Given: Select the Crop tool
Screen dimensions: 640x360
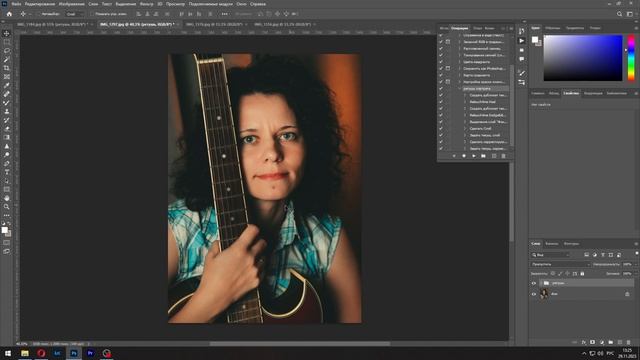Looking at the screenshot, I should 7,68.
